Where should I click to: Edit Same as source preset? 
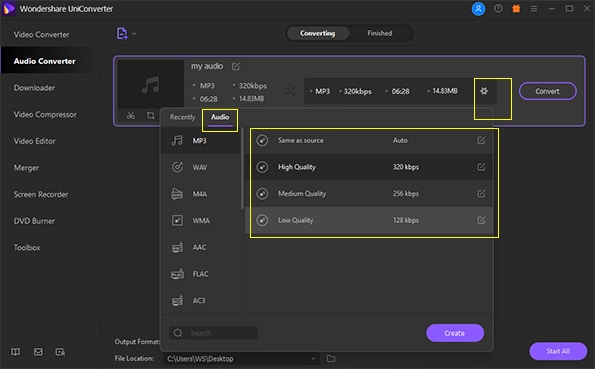pyautogui.click(x=481, y=140)
